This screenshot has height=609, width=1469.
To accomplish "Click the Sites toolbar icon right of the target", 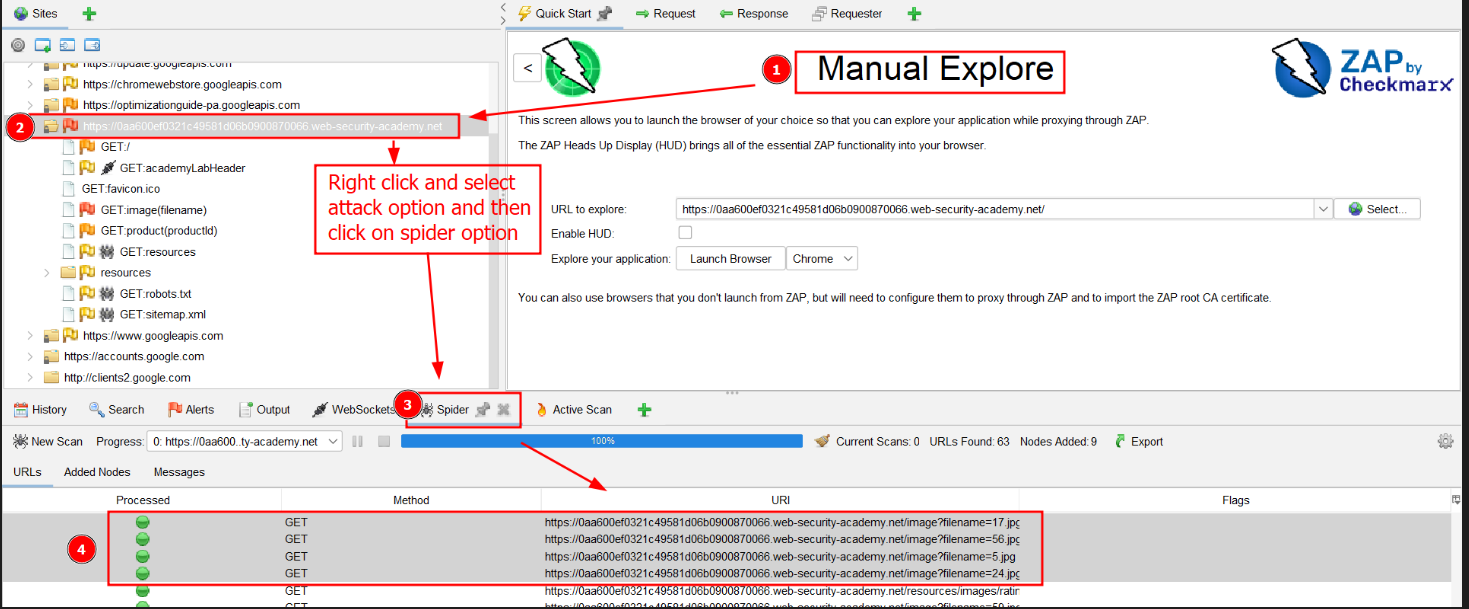I will tap(43, 45).
